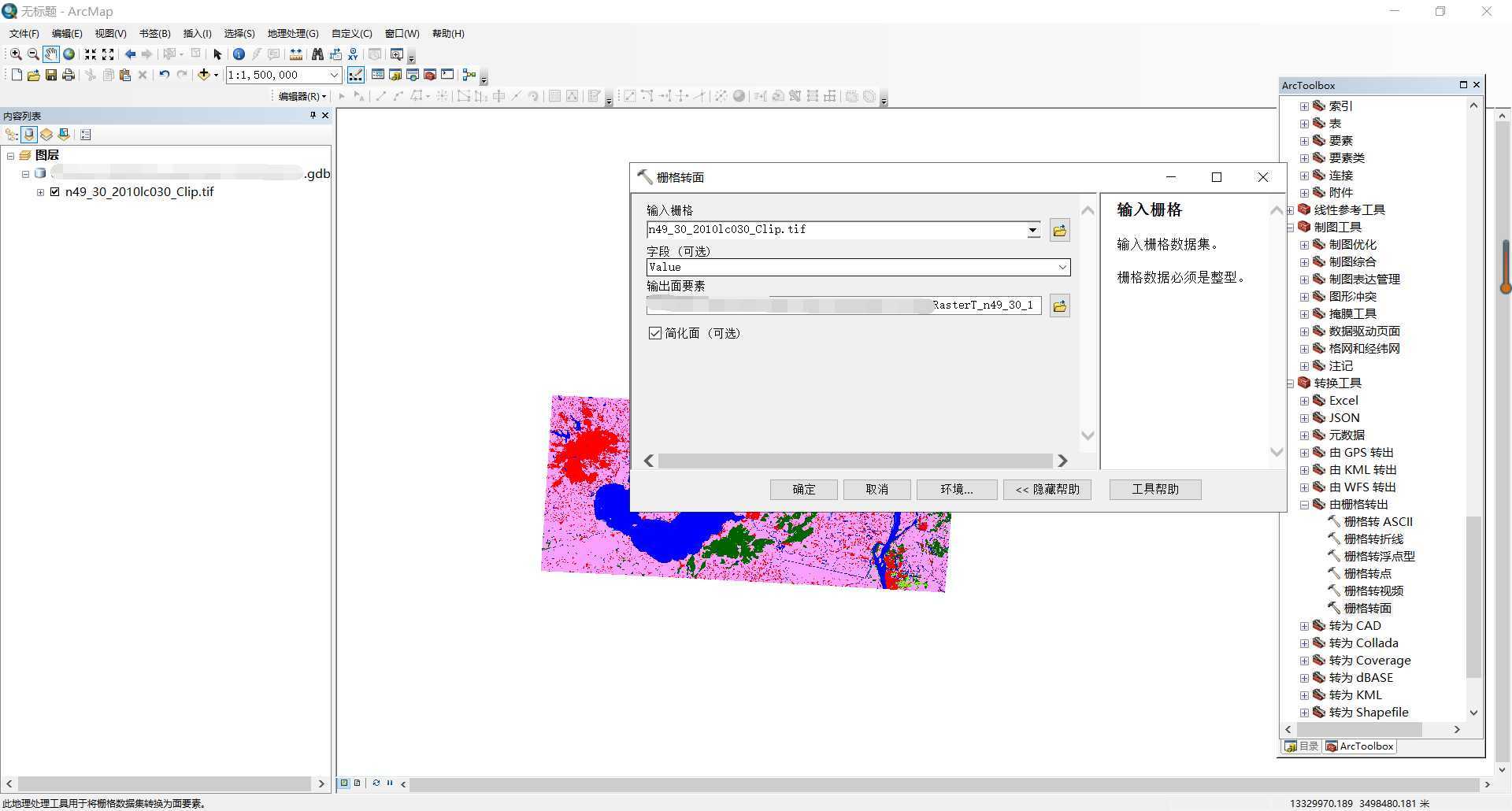This screenshot has width=1512, height=811.
Task: Open the Python window icon
Action: (447, 75)
